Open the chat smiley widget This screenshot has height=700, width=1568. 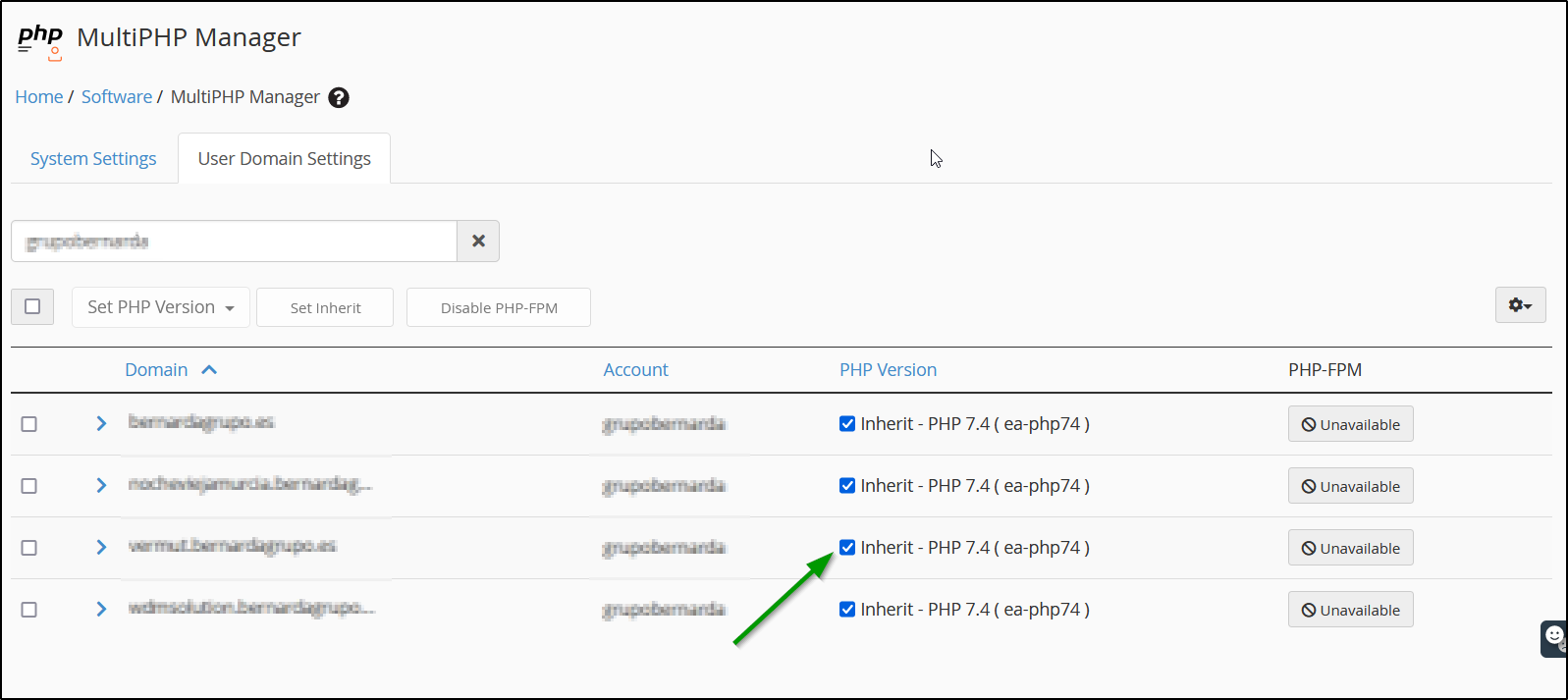1554,637
